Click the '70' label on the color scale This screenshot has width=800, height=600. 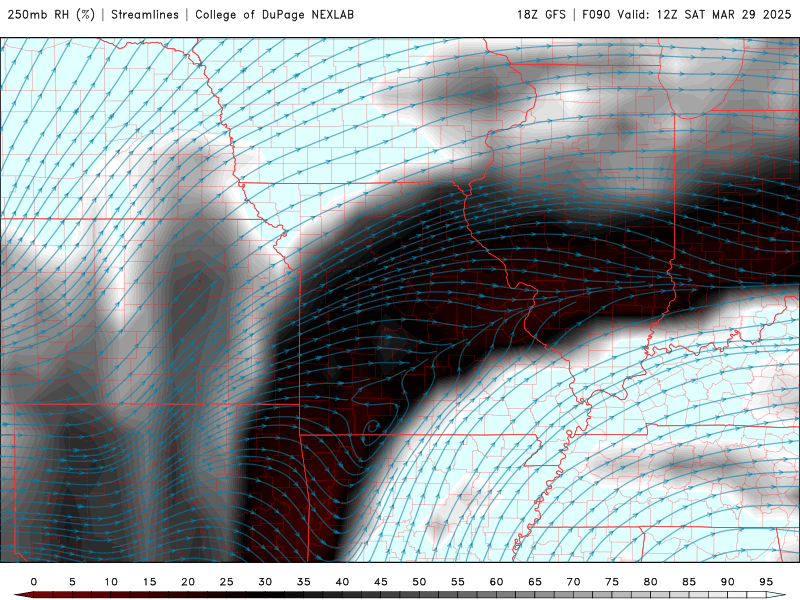coord(573,582)
